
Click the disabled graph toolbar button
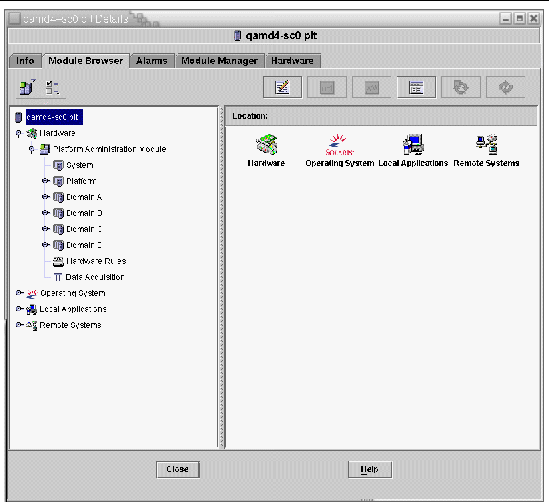(327, 87)
